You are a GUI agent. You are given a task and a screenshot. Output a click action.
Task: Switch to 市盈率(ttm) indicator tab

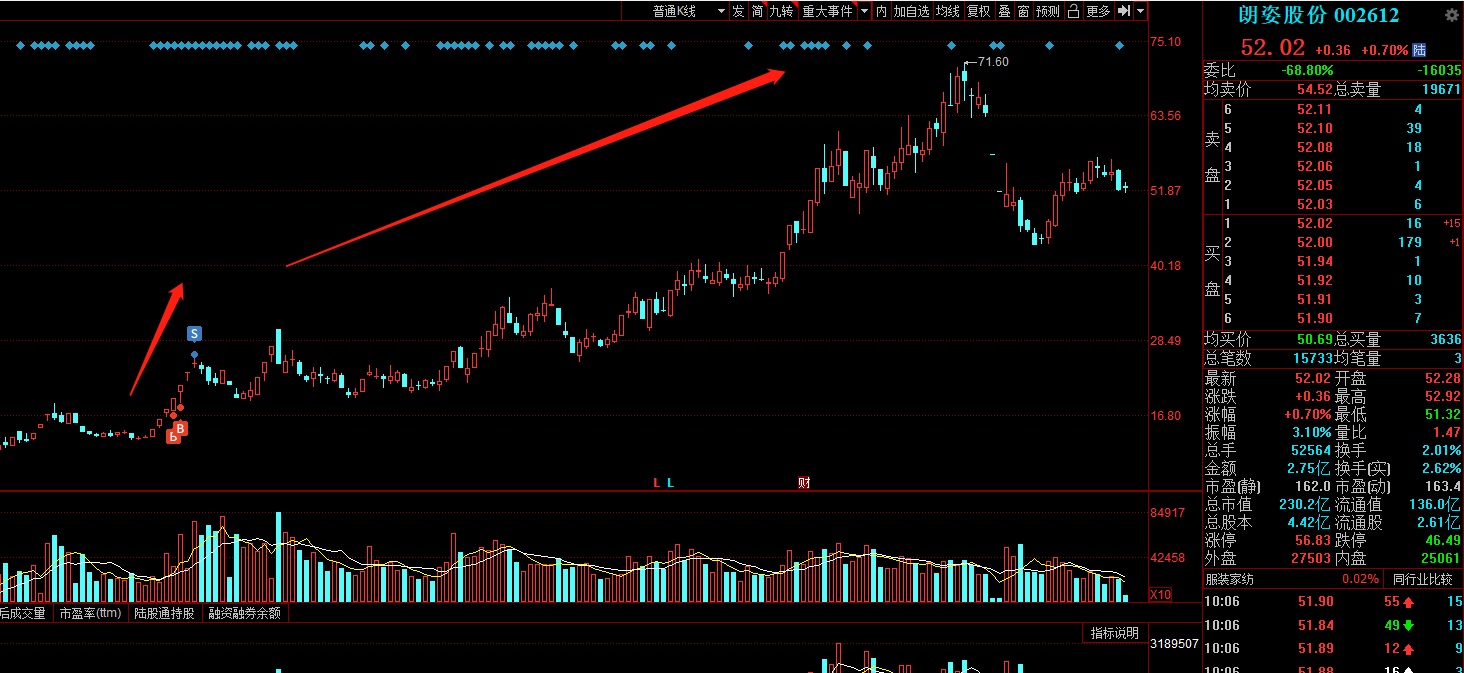pyautogui.click(x=90, y=613)
